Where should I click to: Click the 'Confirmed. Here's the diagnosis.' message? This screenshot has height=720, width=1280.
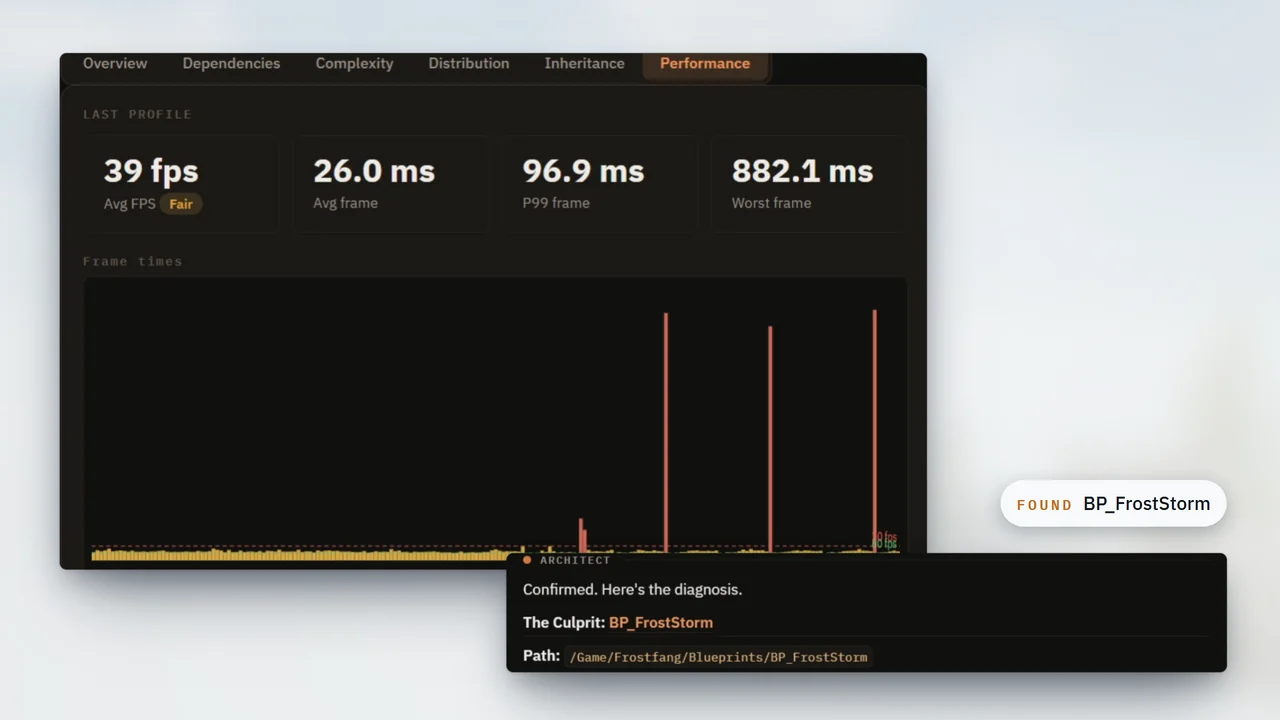click(632, 590)
